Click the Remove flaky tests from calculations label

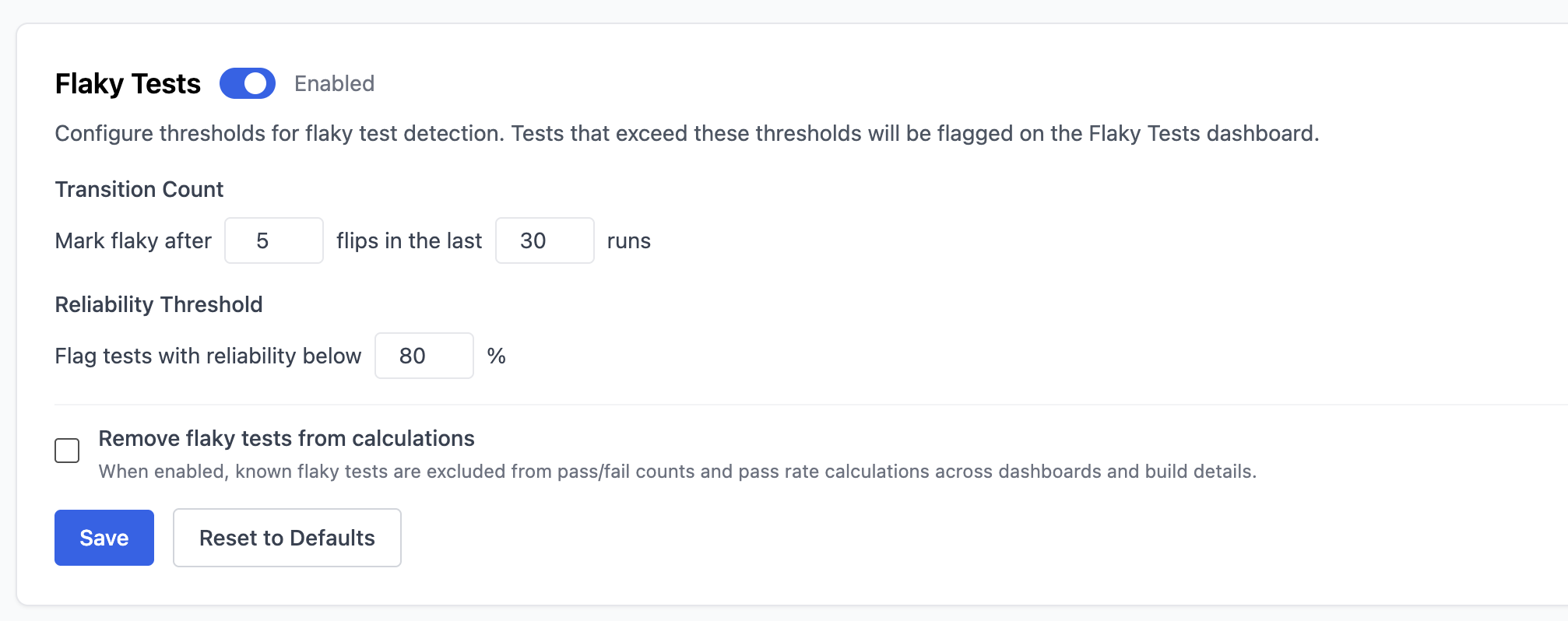pyautogui.click(x=287, y=439)
